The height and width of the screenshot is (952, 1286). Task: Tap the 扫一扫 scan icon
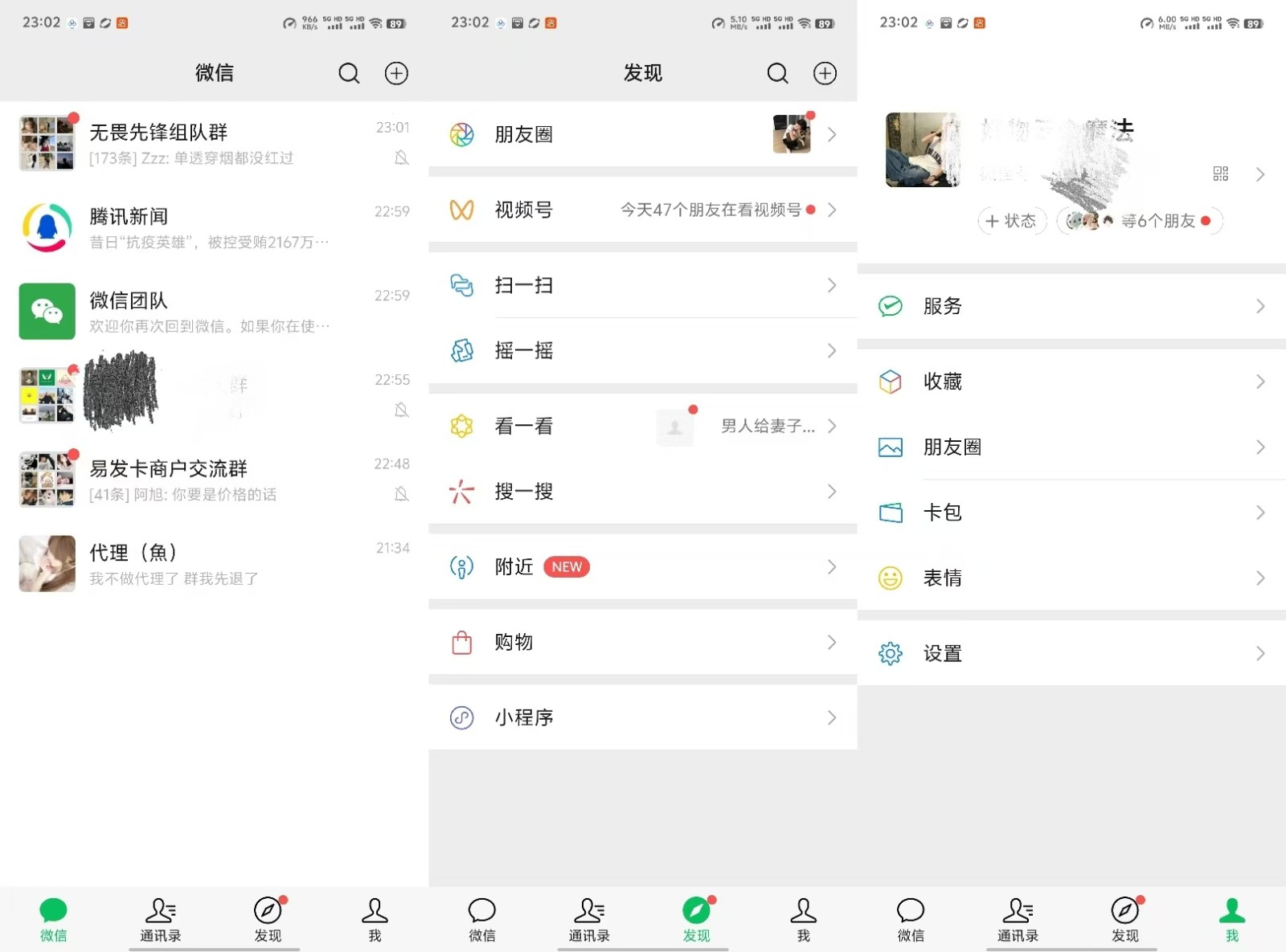click(461, 285)
